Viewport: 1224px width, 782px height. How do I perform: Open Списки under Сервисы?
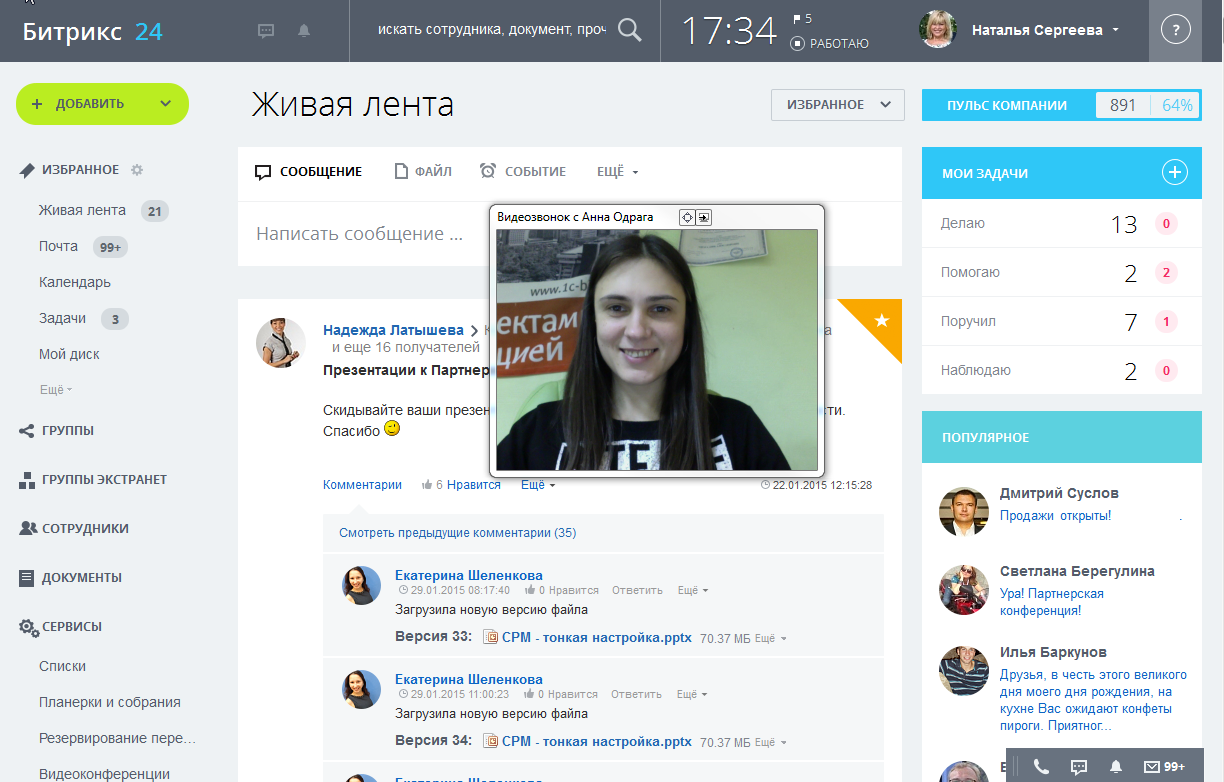[x=62, y=666]
